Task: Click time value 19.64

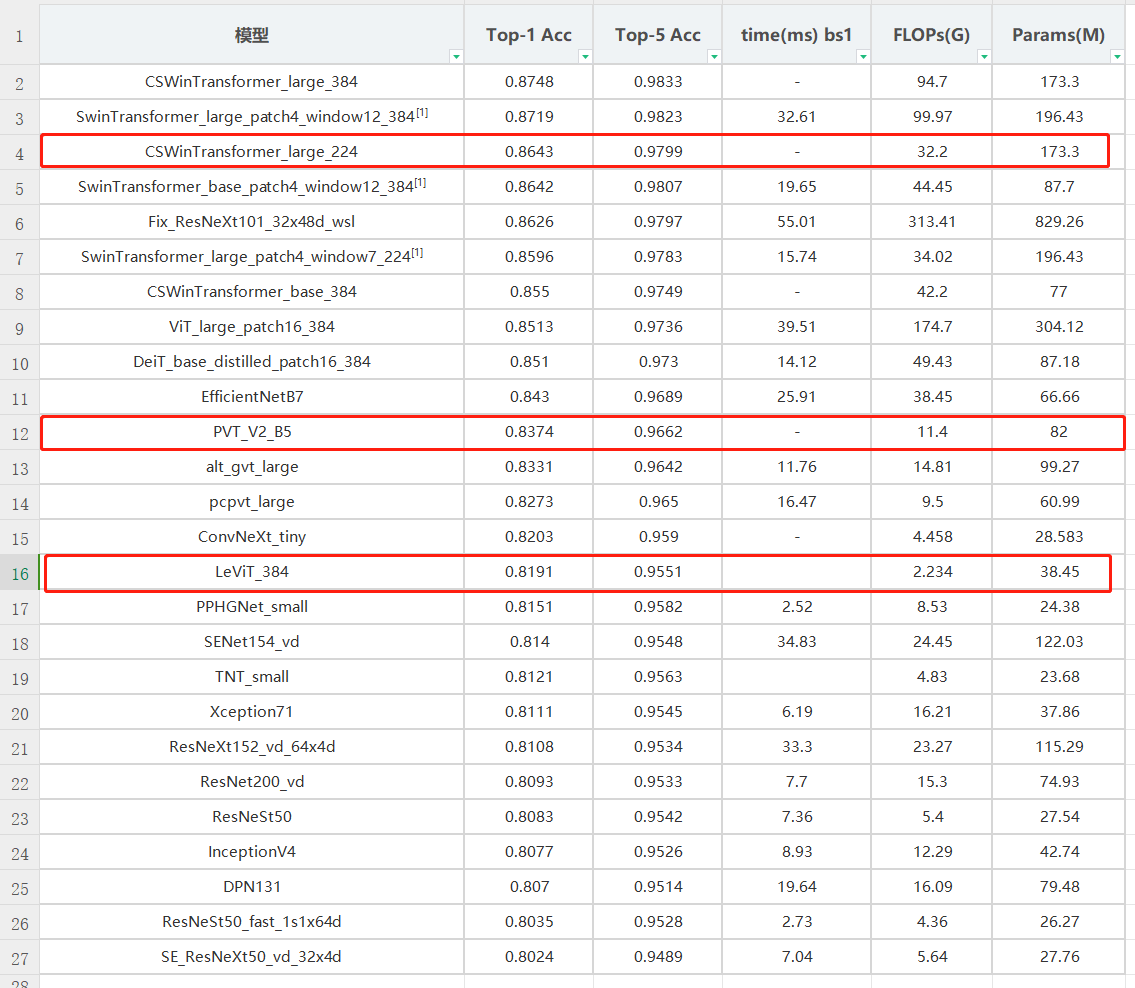Action: 796,887
